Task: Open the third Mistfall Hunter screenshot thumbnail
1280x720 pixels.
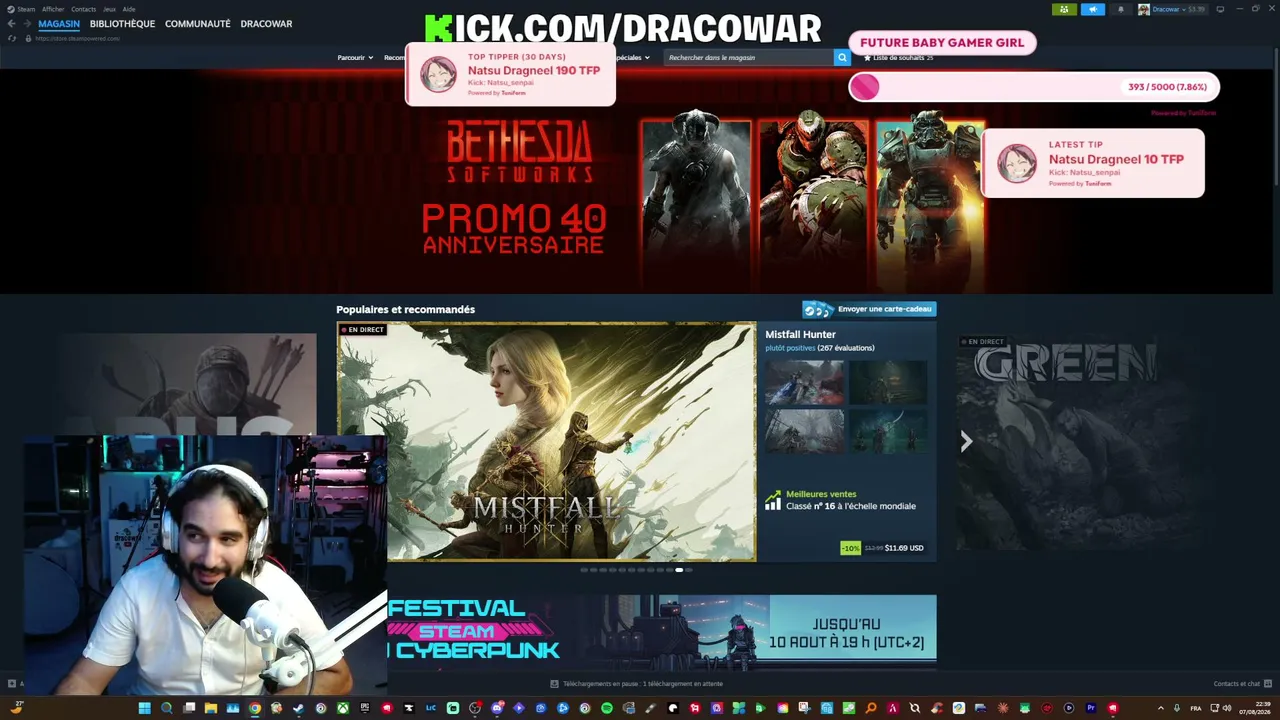Action: [805, 431]
